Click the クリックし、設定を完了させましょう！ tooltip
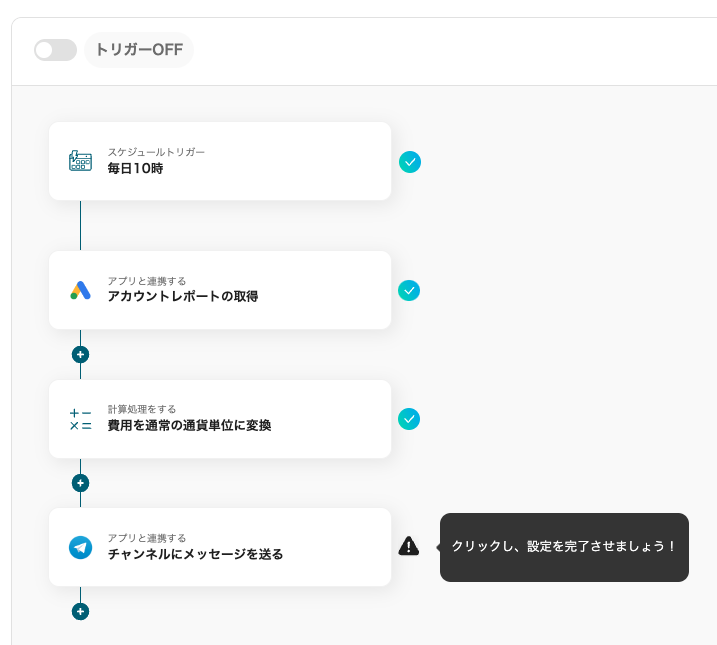This screenshot has width=717, height=645. (564, 547)
